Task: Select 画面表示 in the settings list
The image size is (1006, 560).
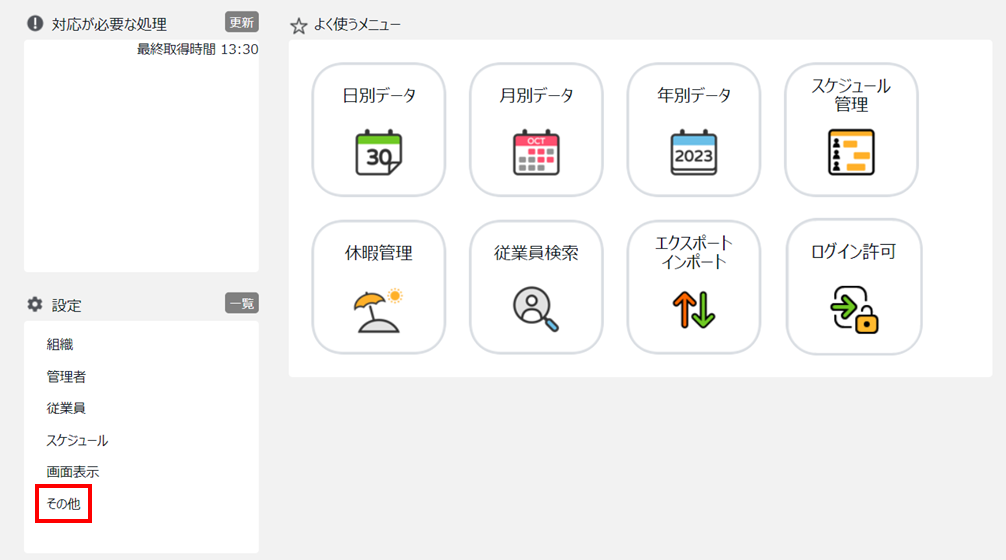Action: [x=72, y=471]
